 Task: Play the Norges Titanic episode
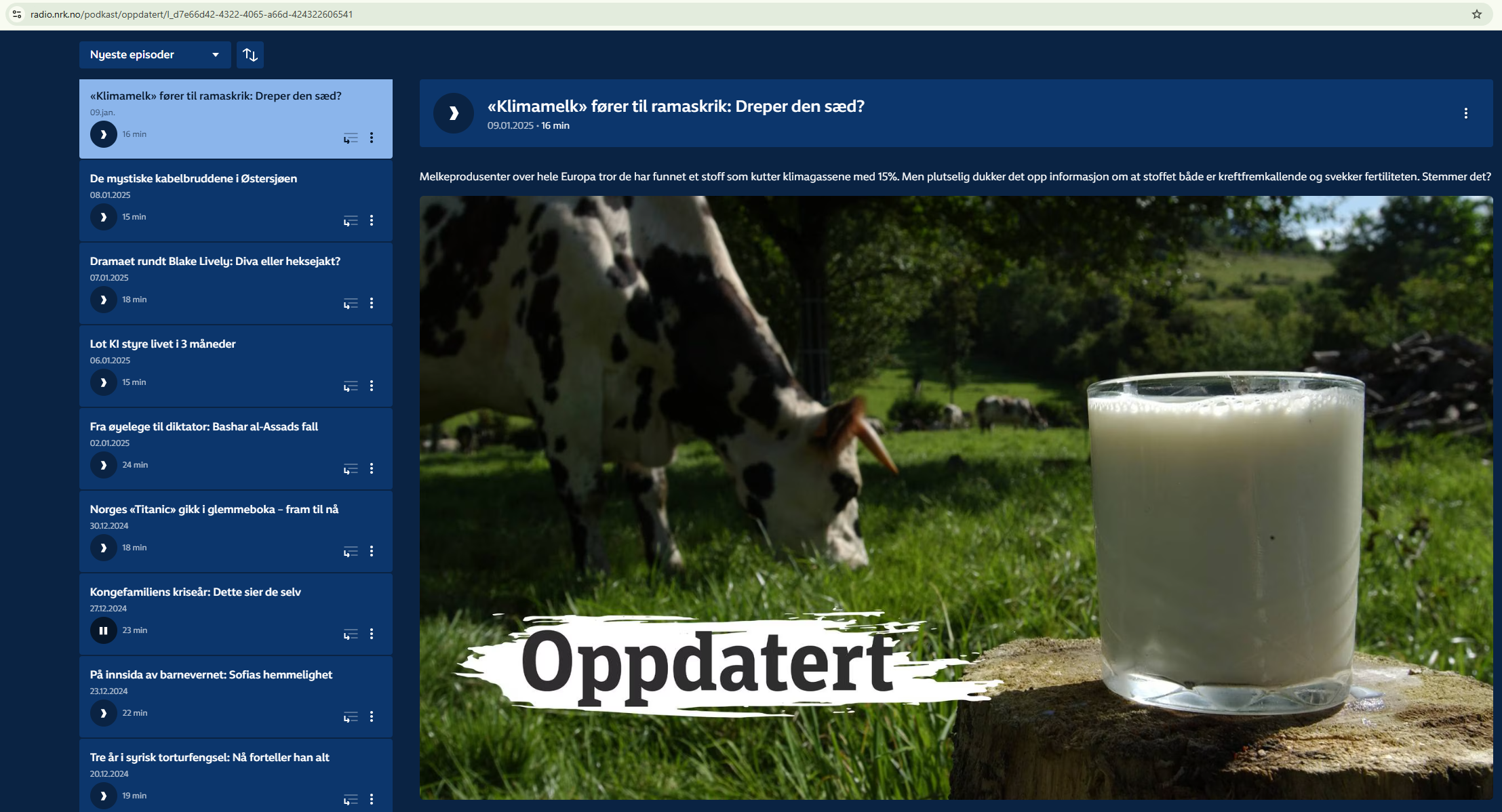(x=103, y=548)
